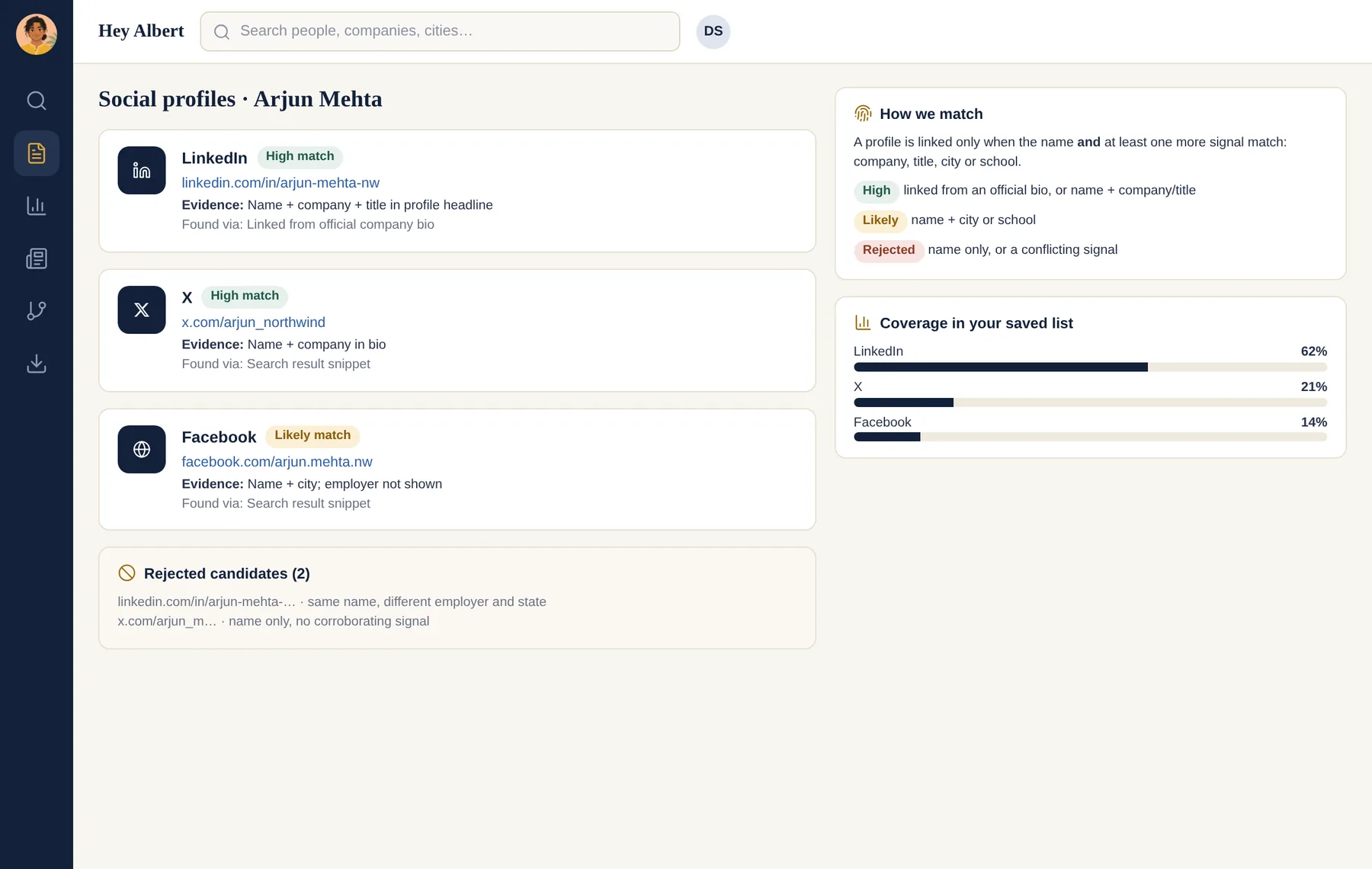The image size is (1372, 869).
Task: Click the X coverage progress bar
Action: 1090,402
